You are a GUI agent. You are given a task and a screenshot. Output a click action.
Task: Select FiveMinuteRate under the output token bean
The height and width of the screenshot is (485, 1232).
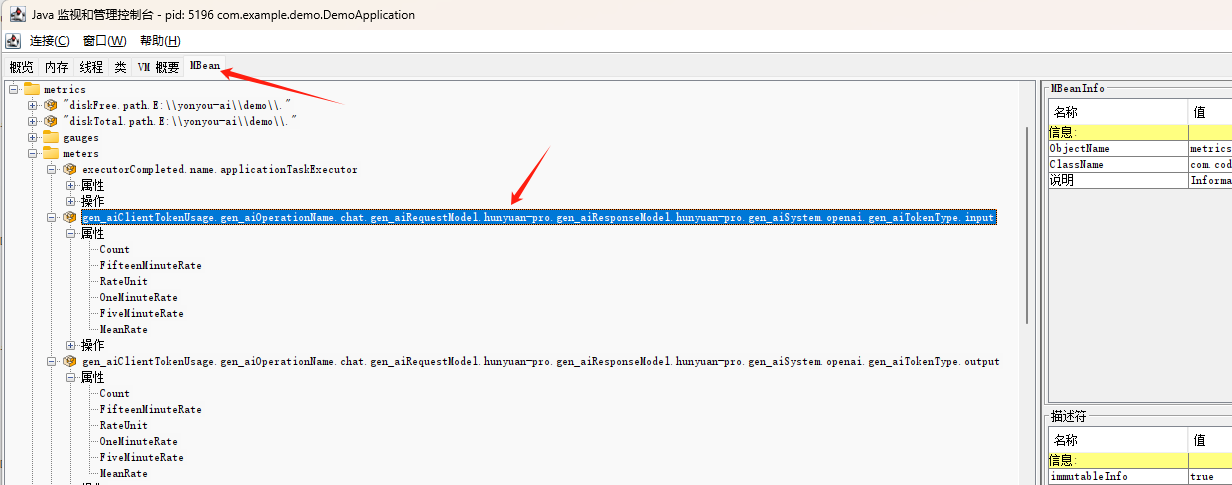pyautogui.click(x=142, y=457)
